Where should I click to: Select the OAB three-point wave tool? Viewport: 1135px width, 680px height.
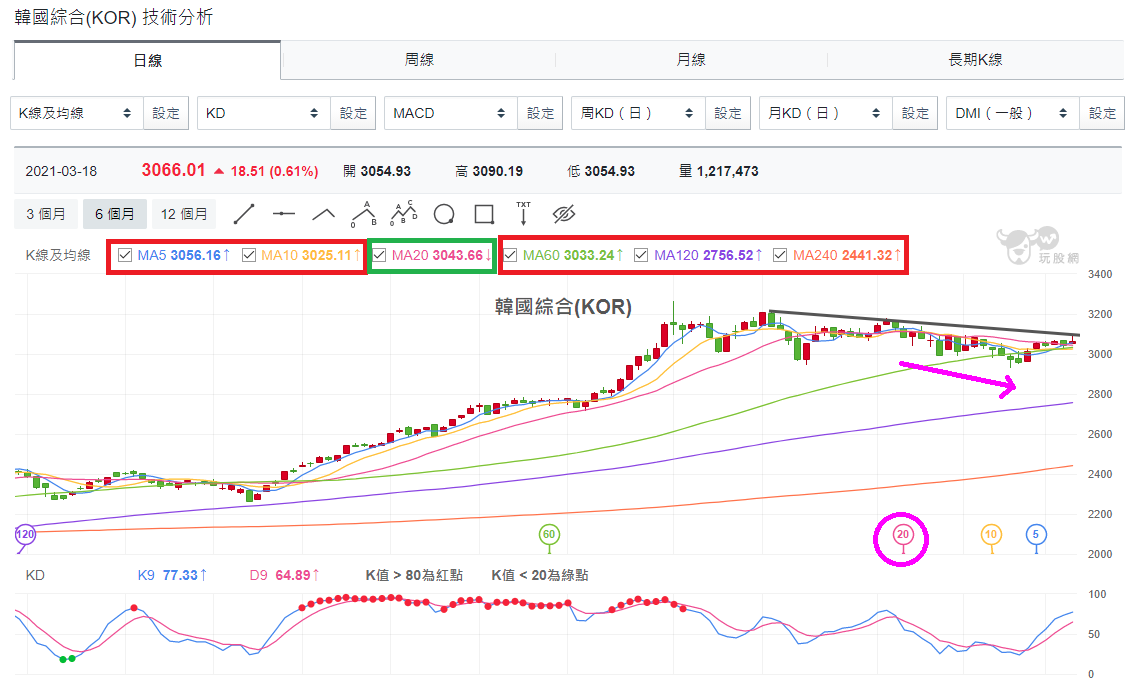click(363, 214)
